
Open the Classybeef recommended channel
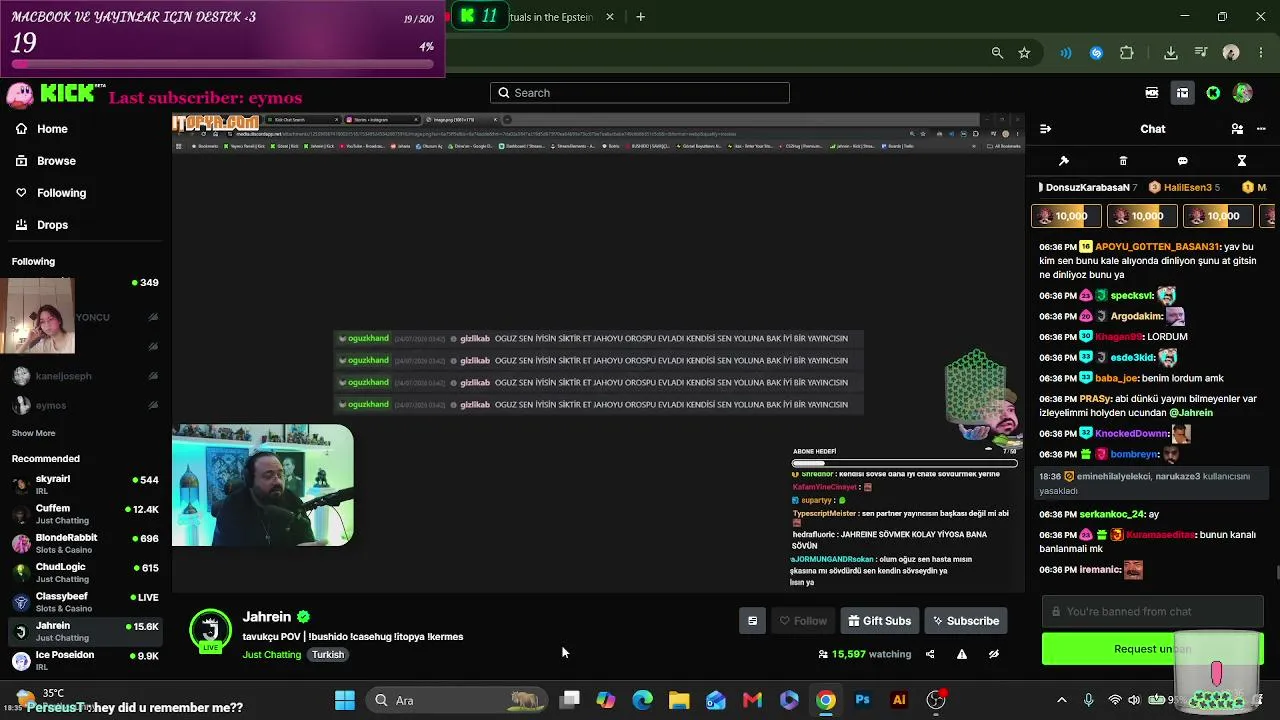point(84,602)
